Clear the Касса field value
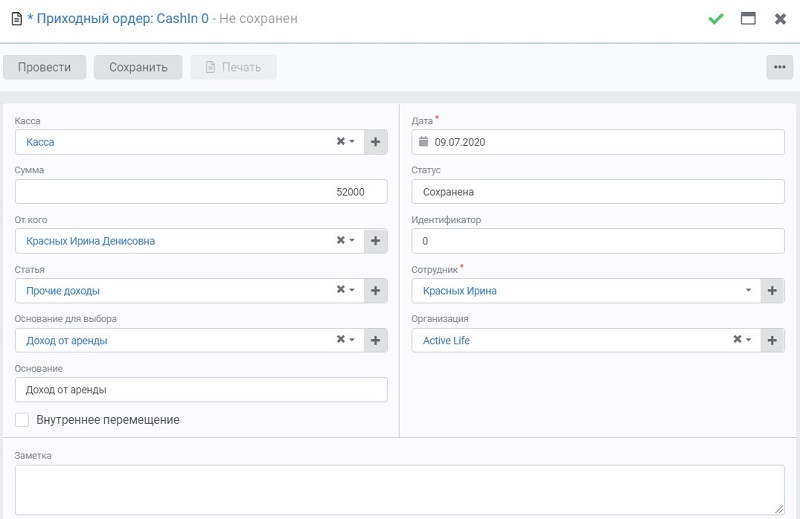800x519 pixels. [x=341, y=141]
